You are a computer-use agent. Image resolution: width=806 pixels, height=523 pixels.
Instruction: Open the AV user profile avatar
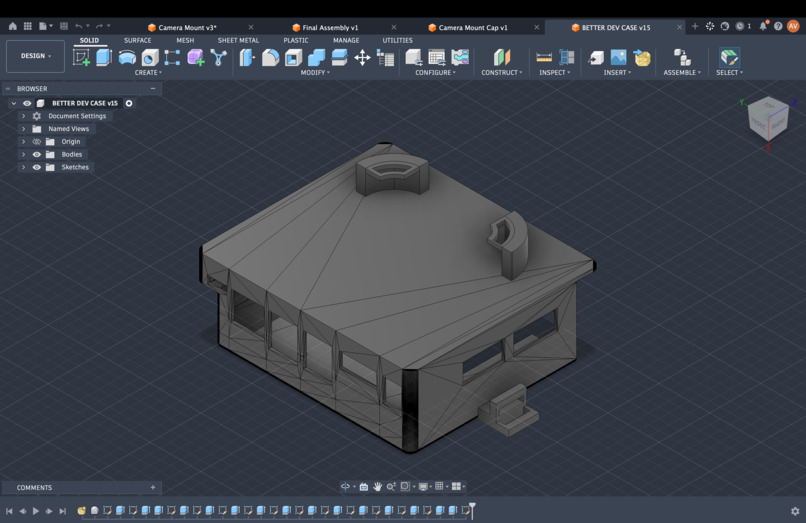pos(793,26)
